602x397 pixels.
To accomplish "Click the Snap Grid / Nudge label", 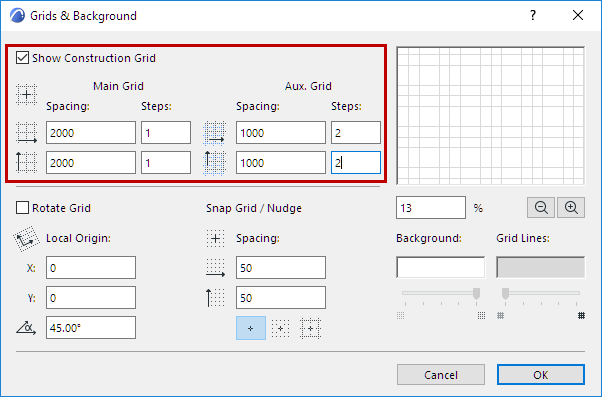I will pos(254,208).
